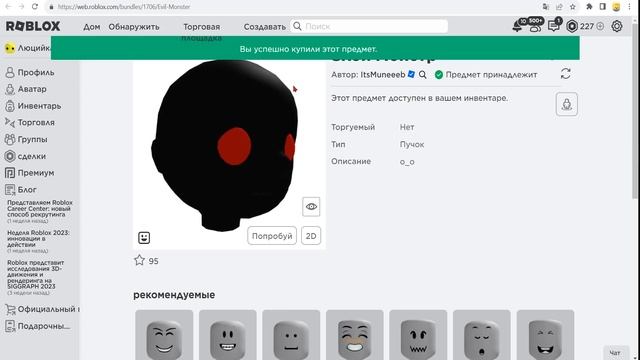
Task: Click the notifications bell icon
Action: pyautogui.click(x=517, y=26)
